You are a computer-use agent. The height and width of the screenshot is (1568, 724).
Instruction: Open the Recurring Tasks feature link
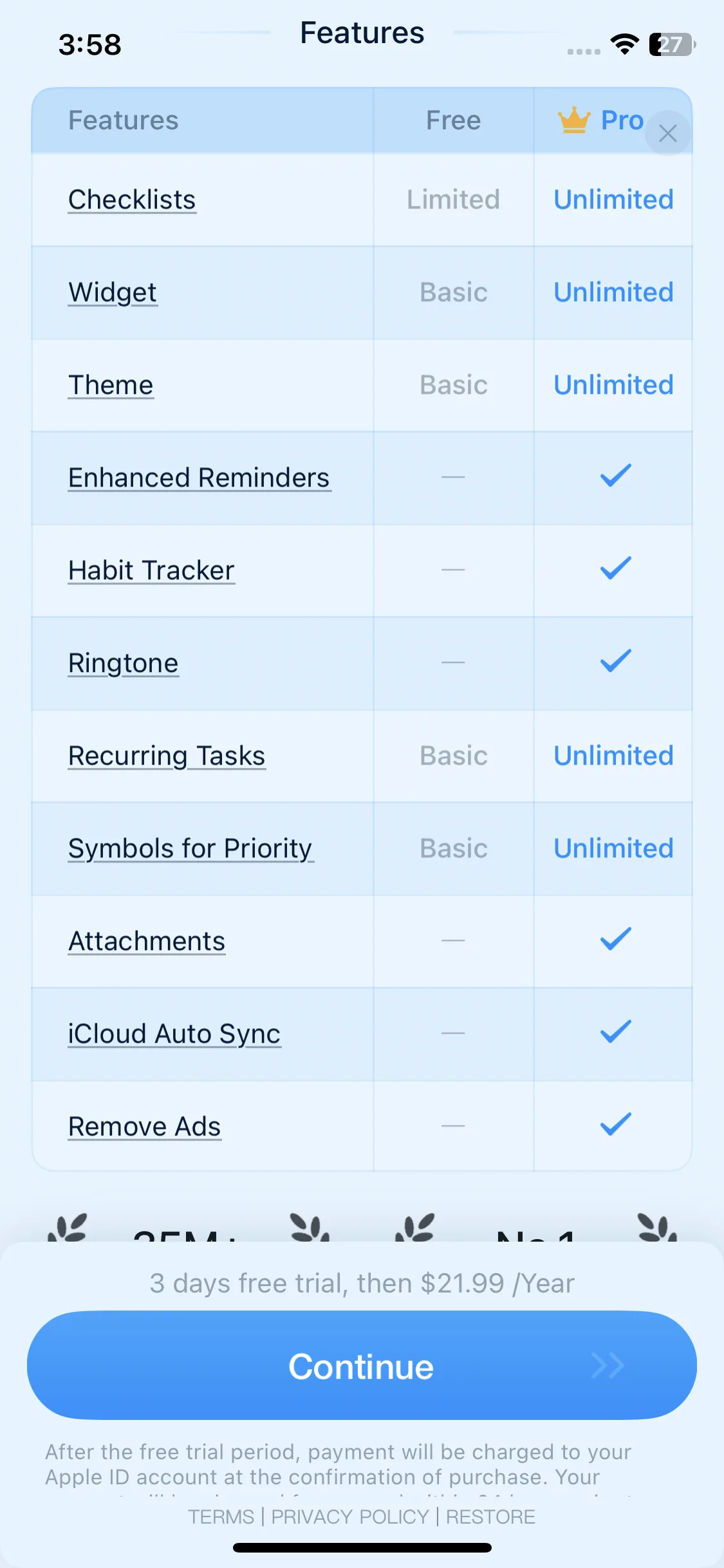pyautogui.click(x=167, y=756)
